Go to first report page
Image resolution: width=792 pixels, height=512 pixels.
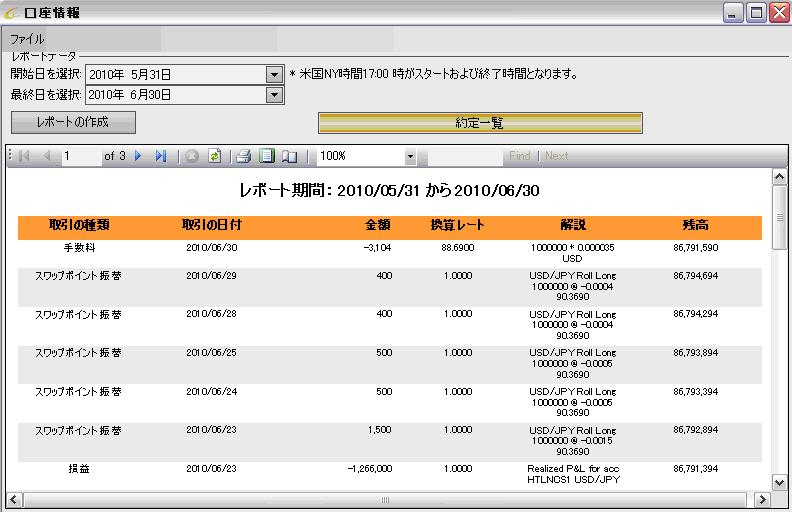pos(24,156)
